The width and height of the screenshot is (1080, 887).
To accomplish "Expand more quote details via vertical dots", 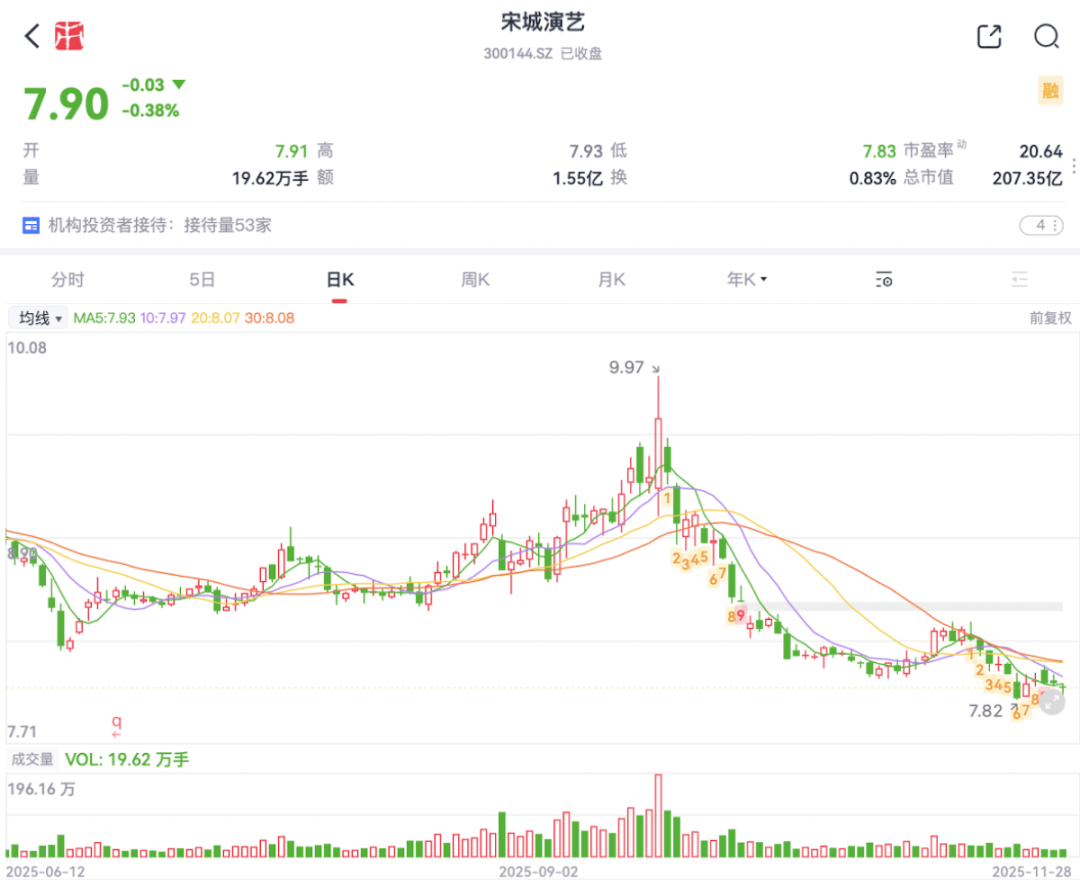I will 1074,166.
